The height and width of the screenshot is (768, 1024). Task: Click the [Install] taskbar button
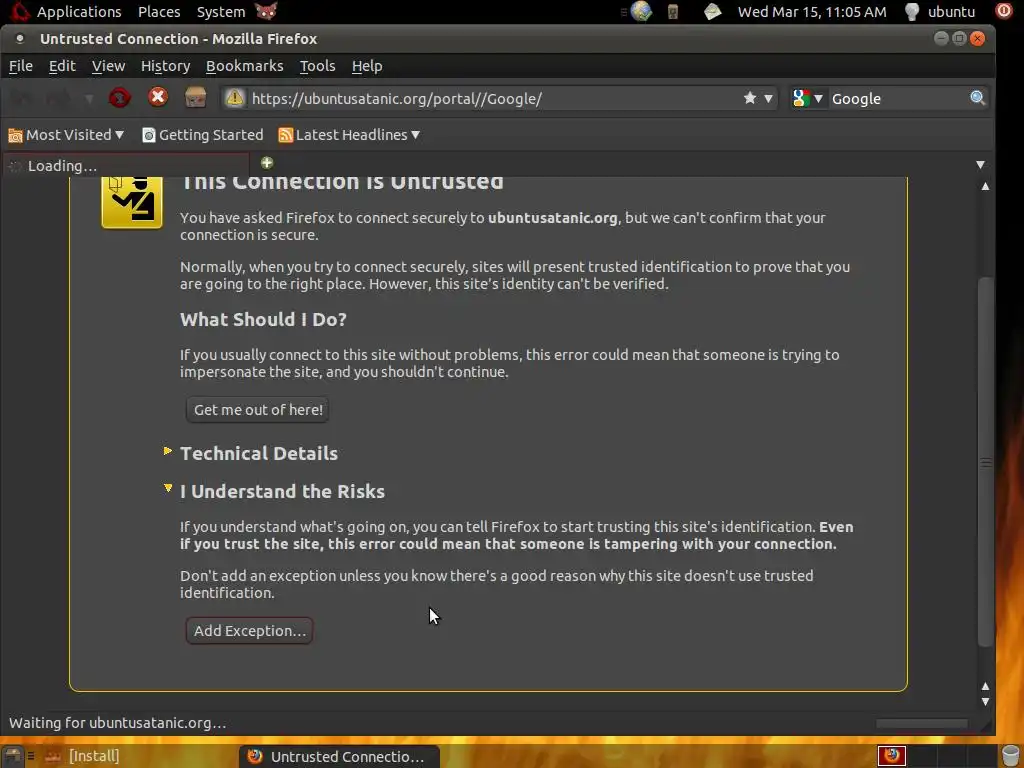click(x=82, y=756)
